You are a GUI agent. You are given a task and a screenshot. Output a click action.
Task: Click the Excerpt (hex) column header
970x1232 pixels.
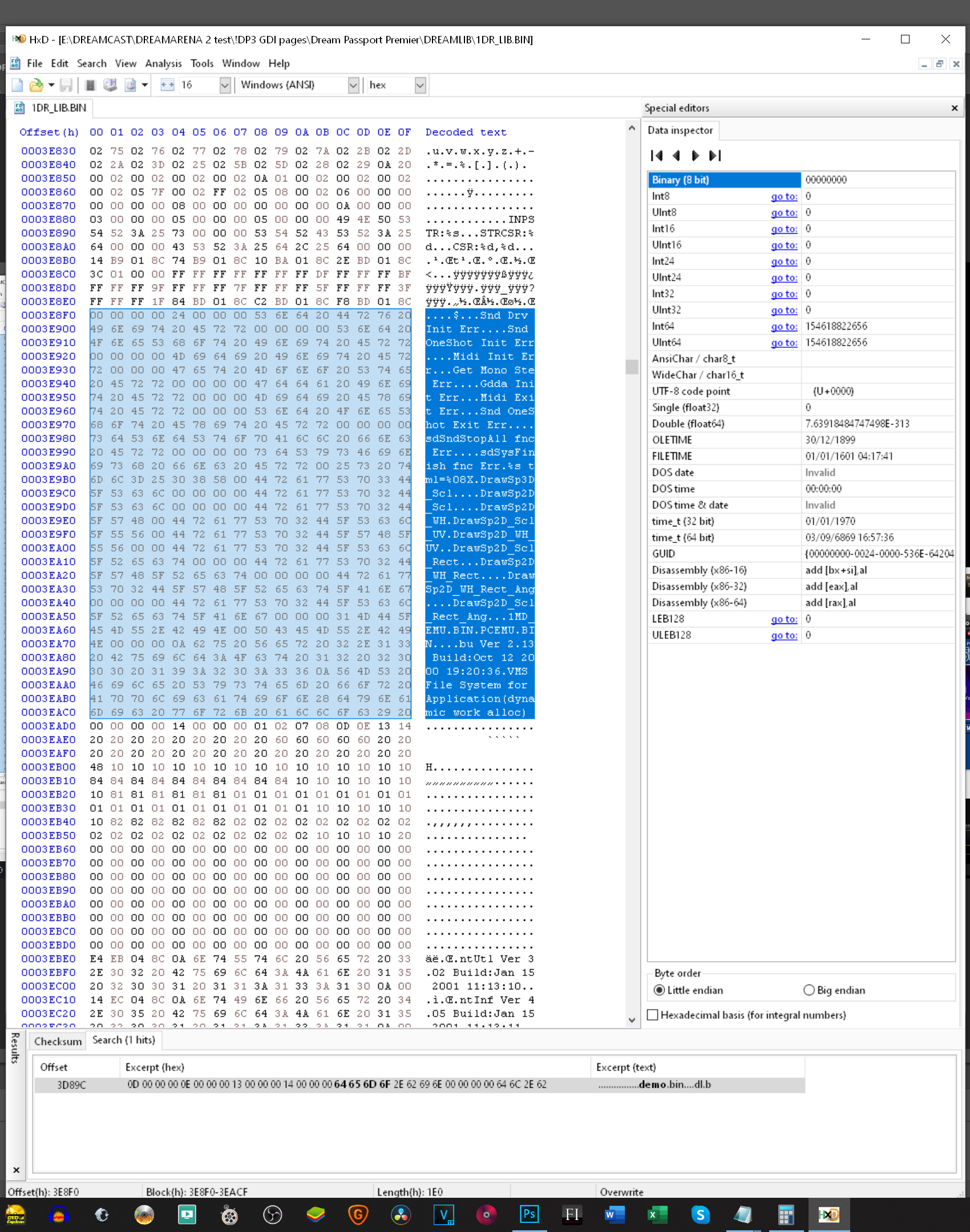click(x=355, y=1067)
